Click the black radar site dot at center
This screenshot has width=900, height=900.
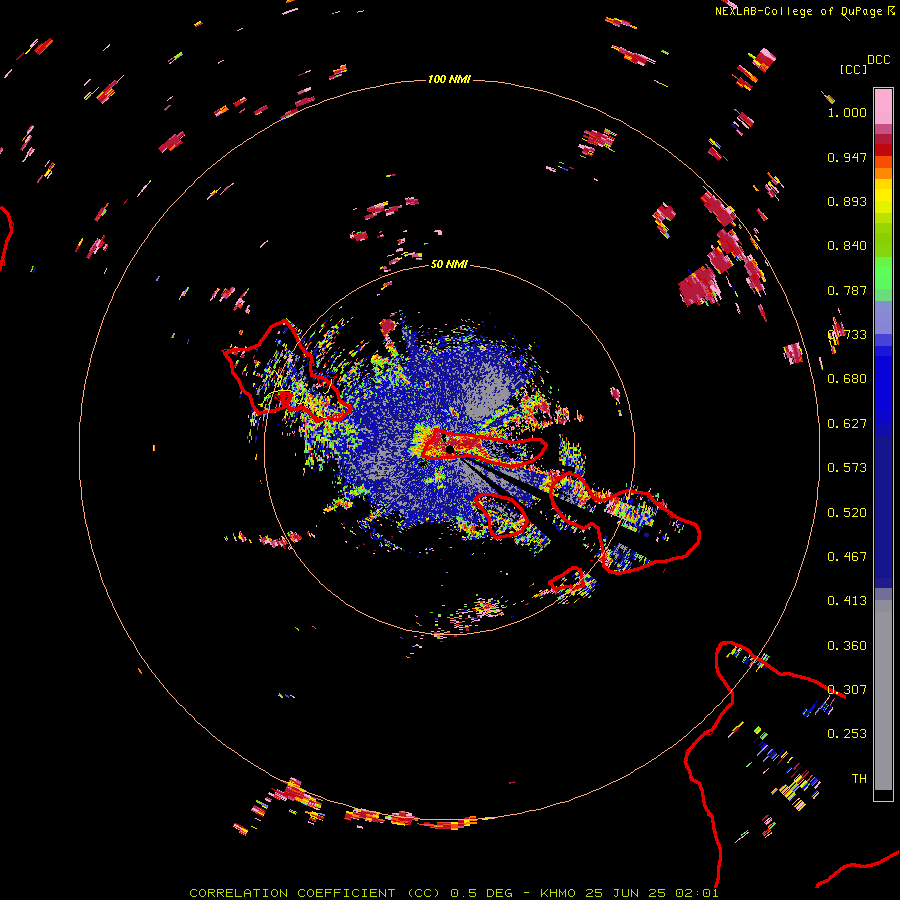coord(450,449)
